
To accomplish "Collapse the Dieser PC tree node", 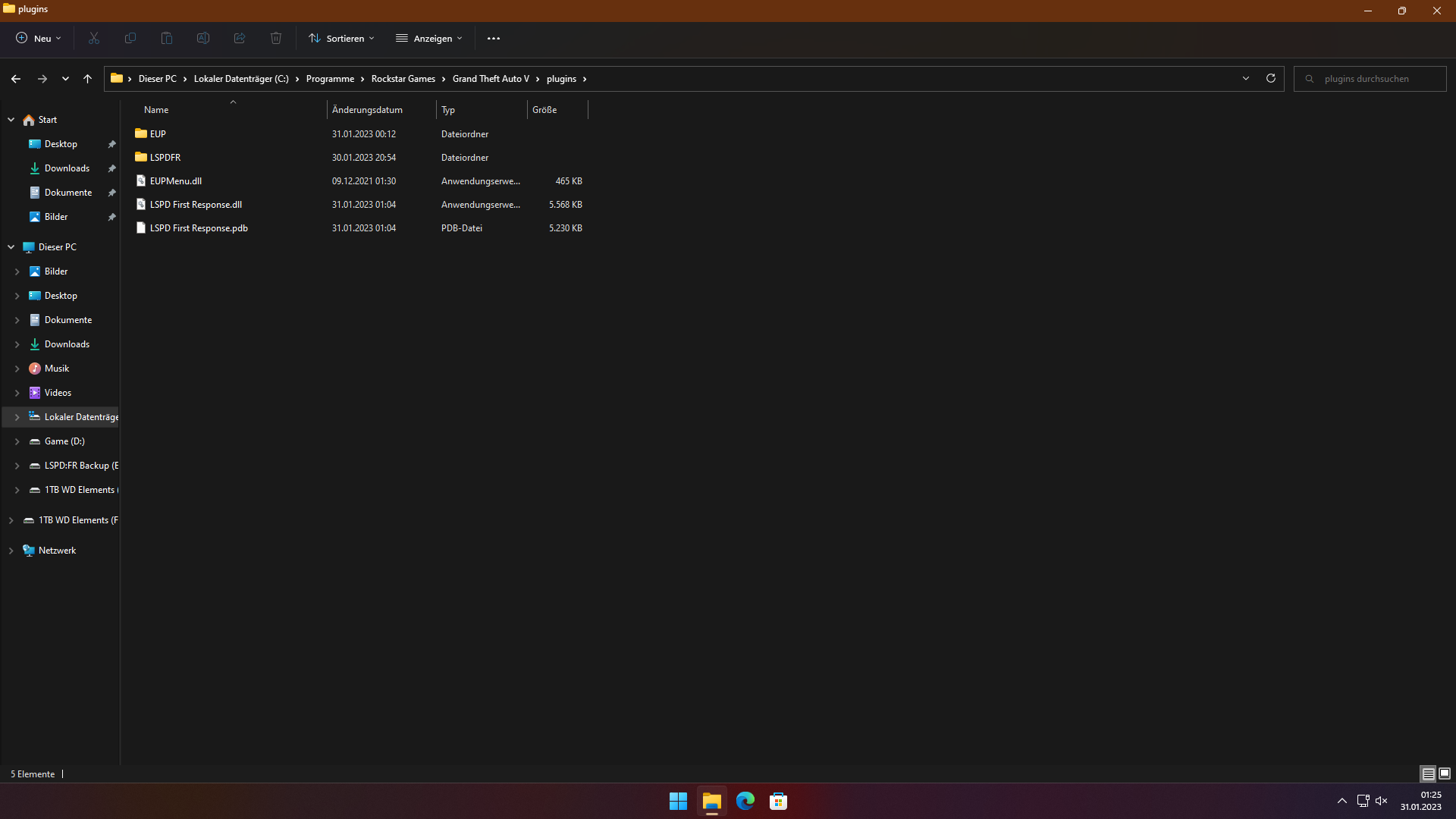I will (x=11, y=247).
